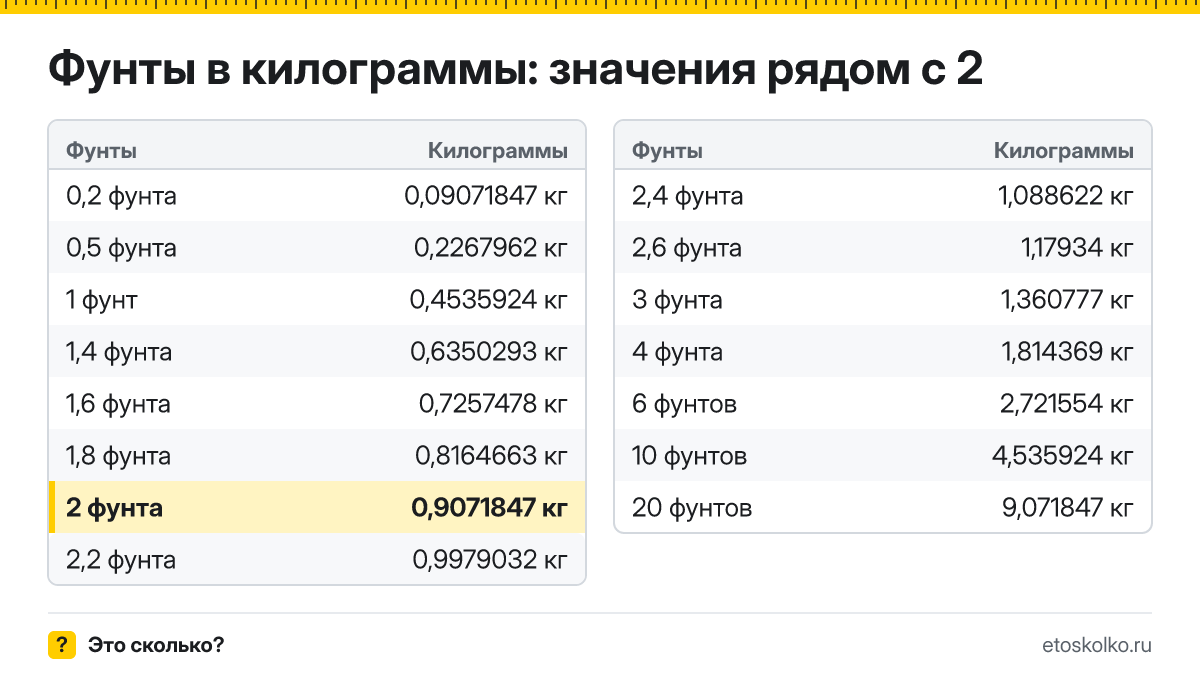Click the '0,8164663 кг' value
Screen dimensions: 1200x677
pyautogui.click(x=491, y=456)
